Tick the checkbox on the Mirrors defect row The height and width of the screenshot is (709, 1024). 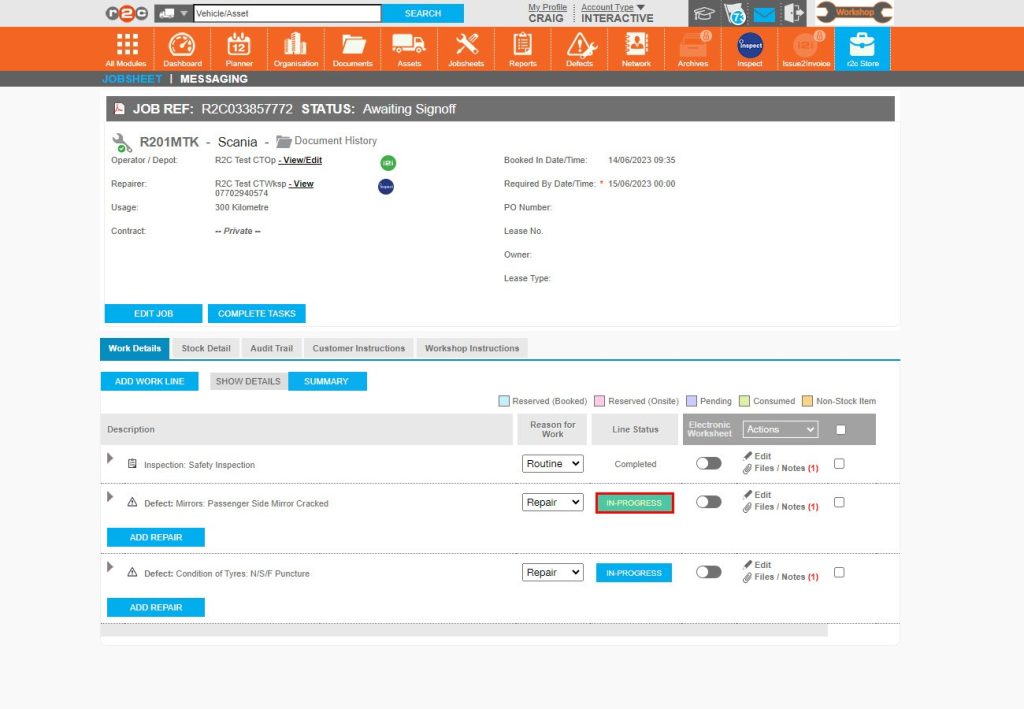click(839, 502)
